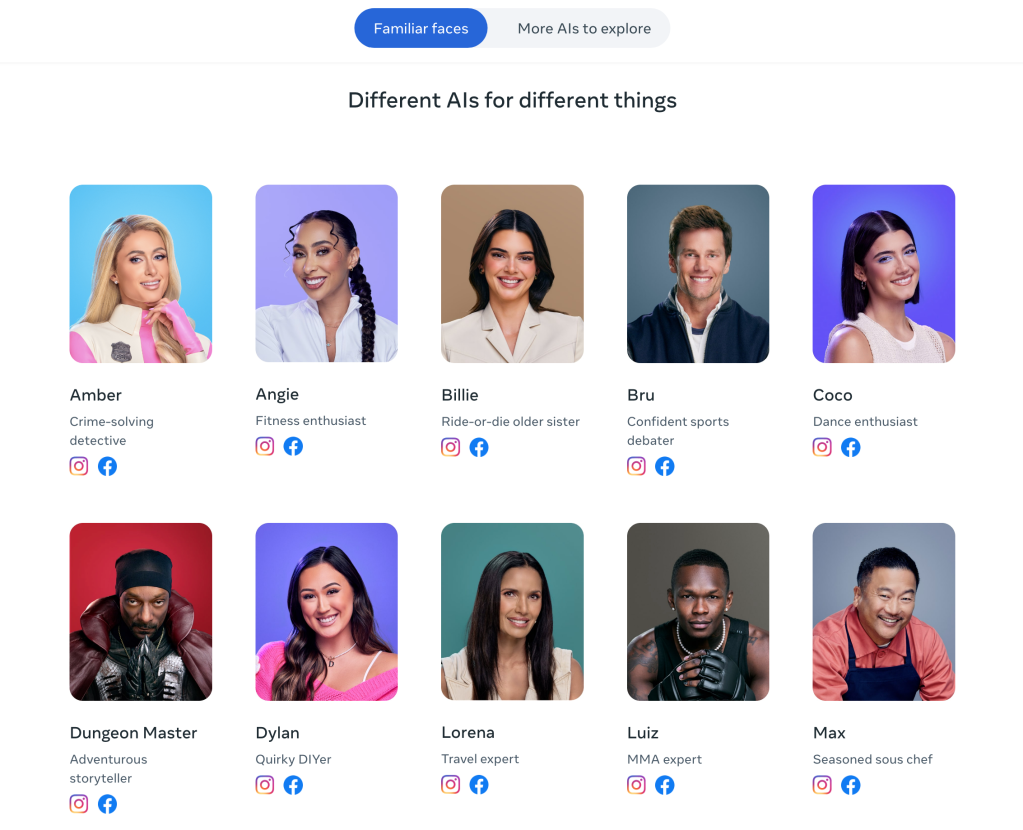Open Coco's Facebook icon

pyautogui.click(x=851, y=447)
